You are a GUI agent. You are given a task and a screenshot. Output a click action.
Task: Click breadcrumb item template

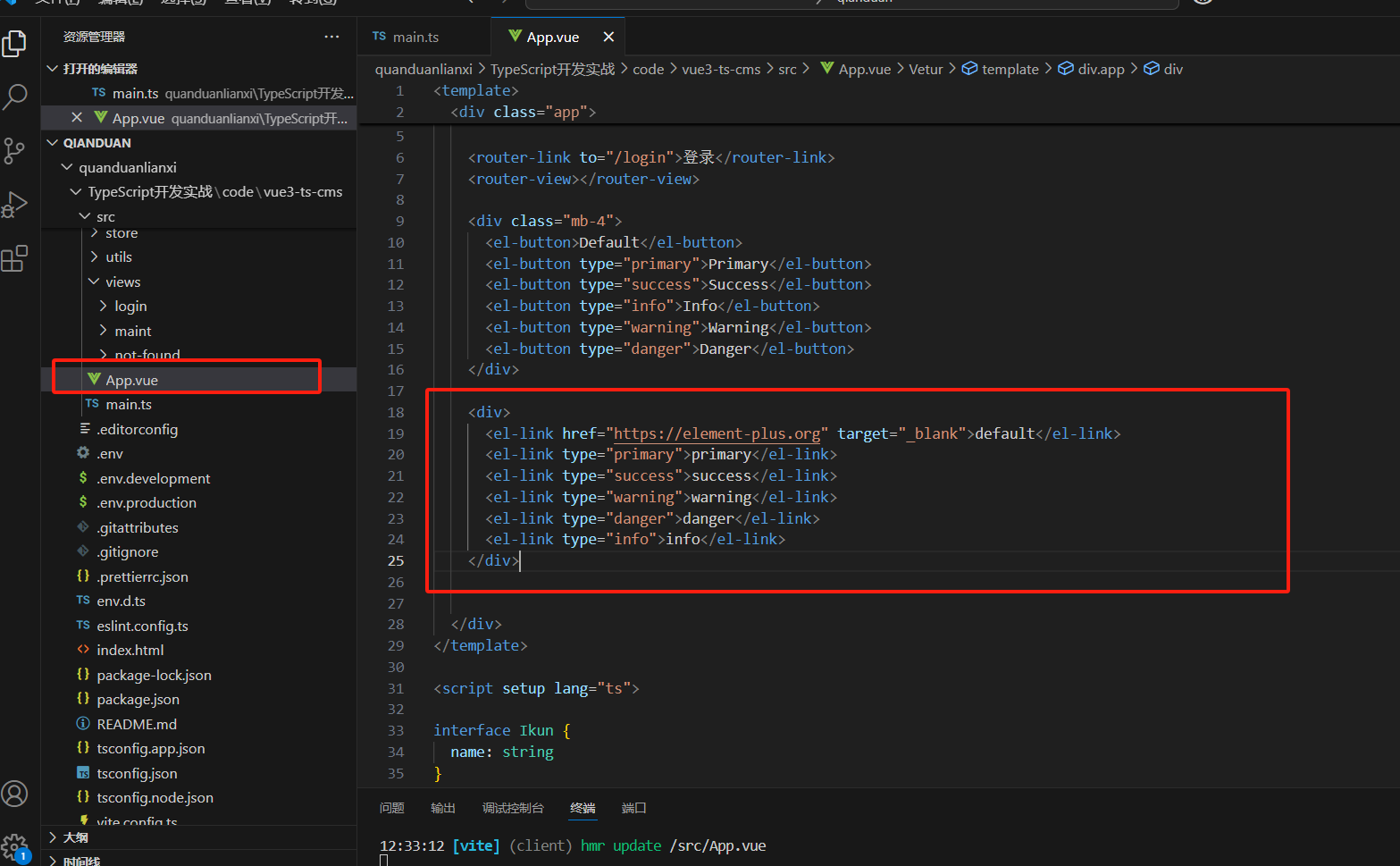pos(1001,69)
